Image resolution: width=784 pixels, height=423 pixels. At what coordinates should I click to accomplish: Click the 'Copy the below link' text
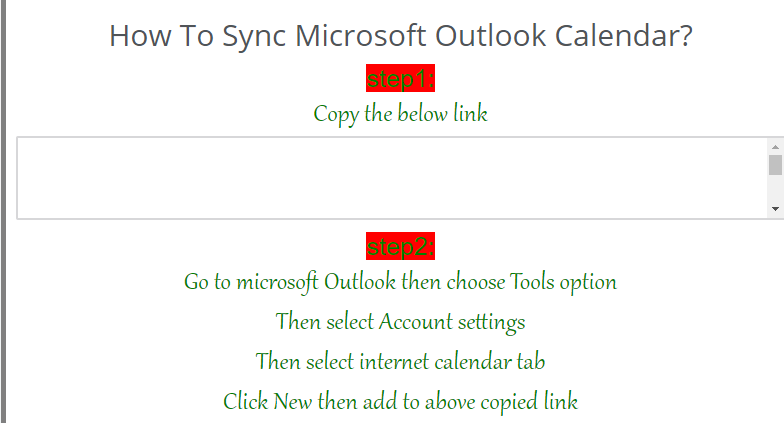coord(400,114)
